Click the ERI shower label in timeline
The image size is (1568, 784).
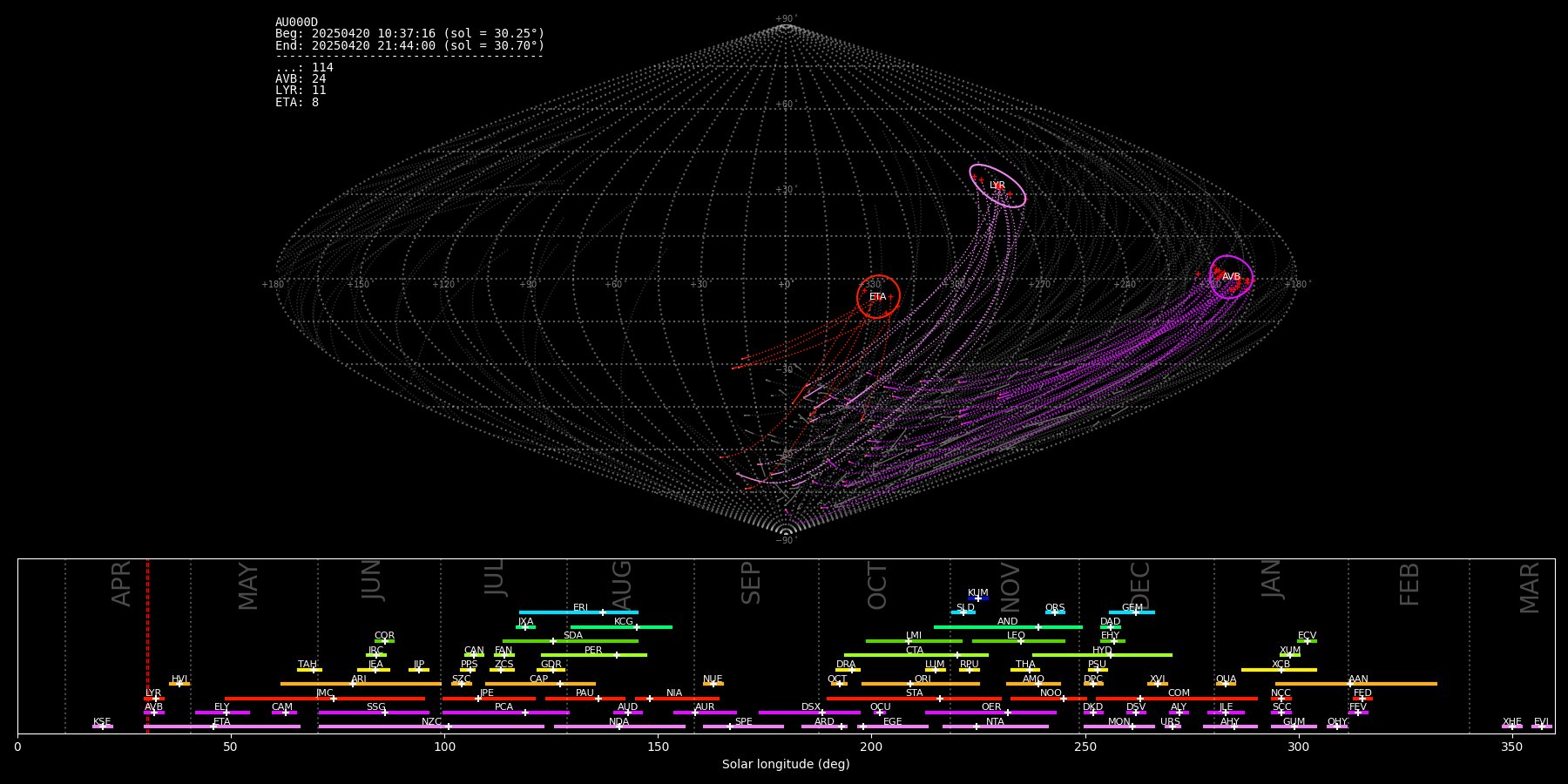tap(580, 608)
